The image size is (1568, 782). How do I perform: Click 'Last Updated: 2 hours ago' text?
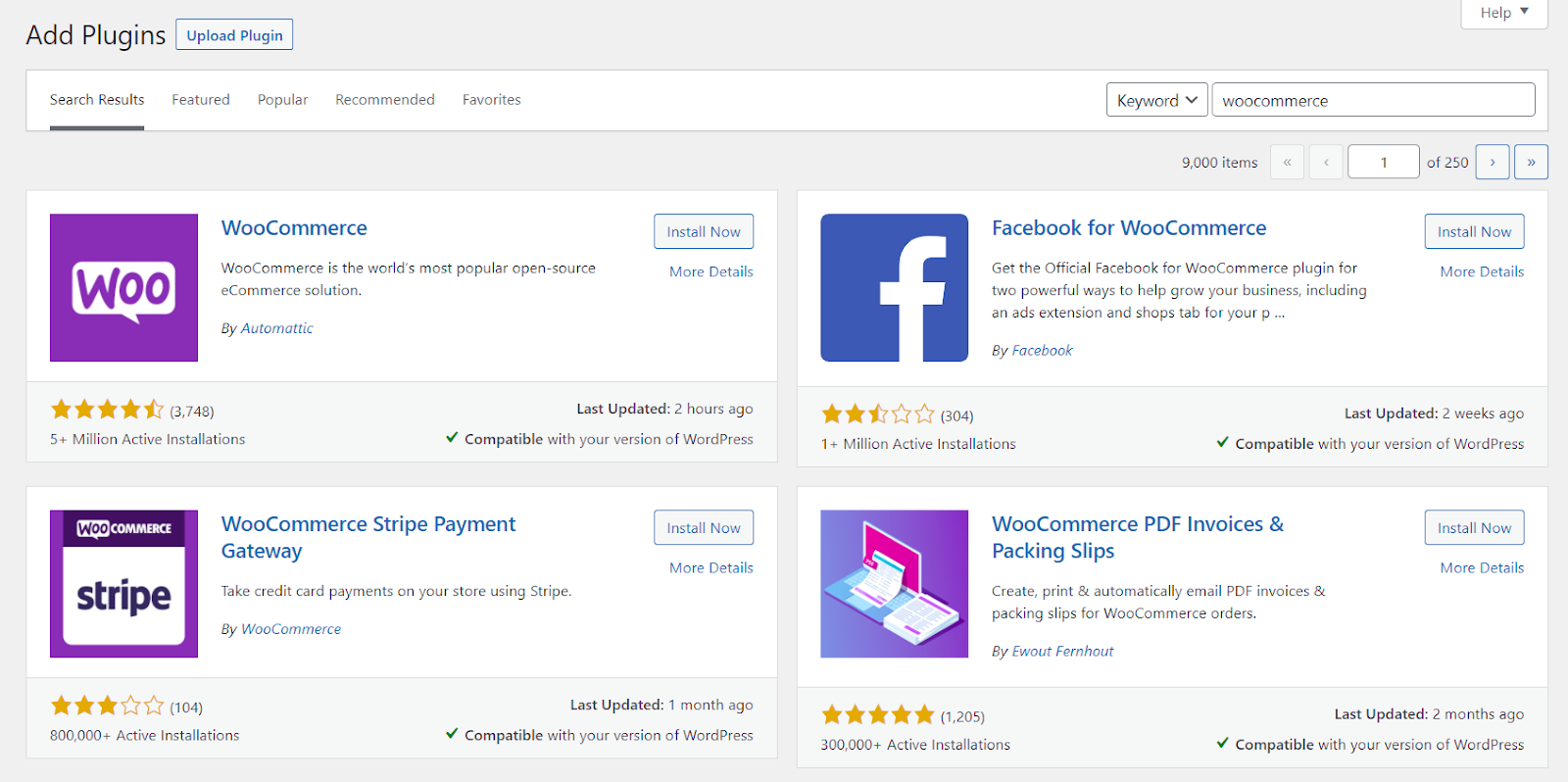pos(664,409)
